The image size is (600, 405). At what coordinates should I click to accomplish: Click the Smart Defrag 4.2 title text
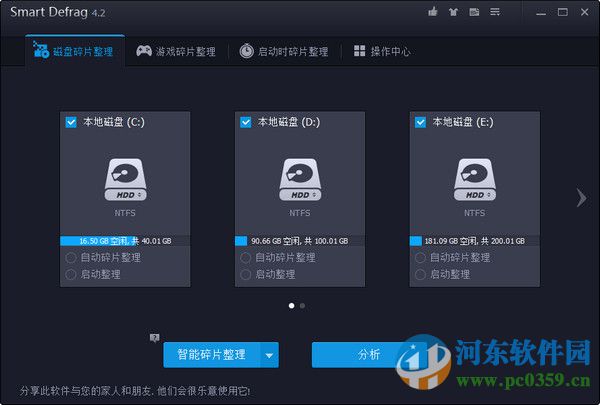(x=58, y=12)
